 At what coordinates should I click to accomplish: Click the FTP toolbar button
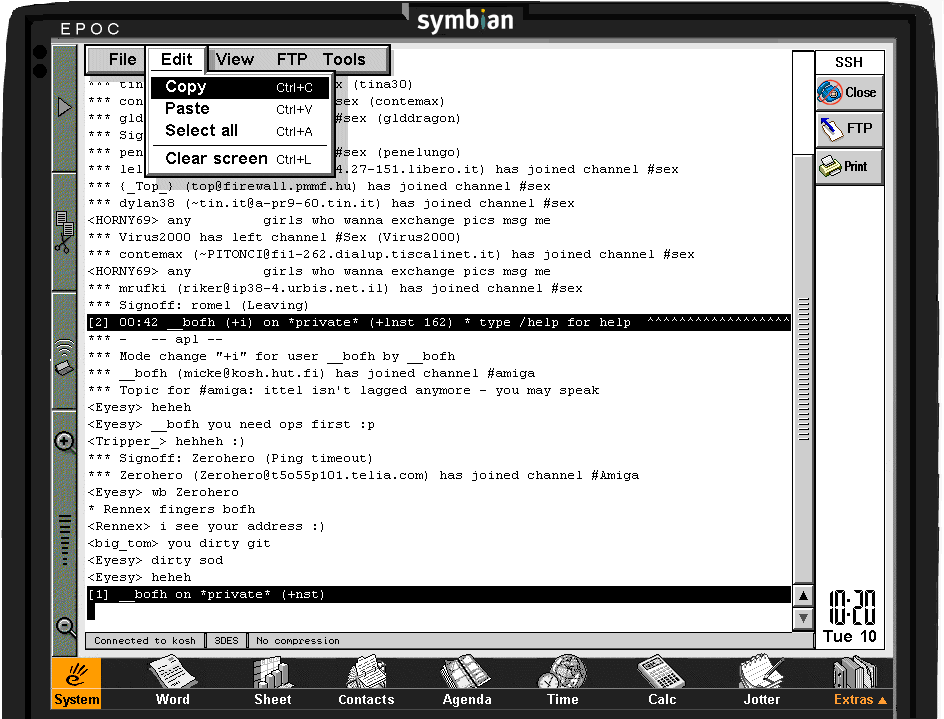pos(849,129)
